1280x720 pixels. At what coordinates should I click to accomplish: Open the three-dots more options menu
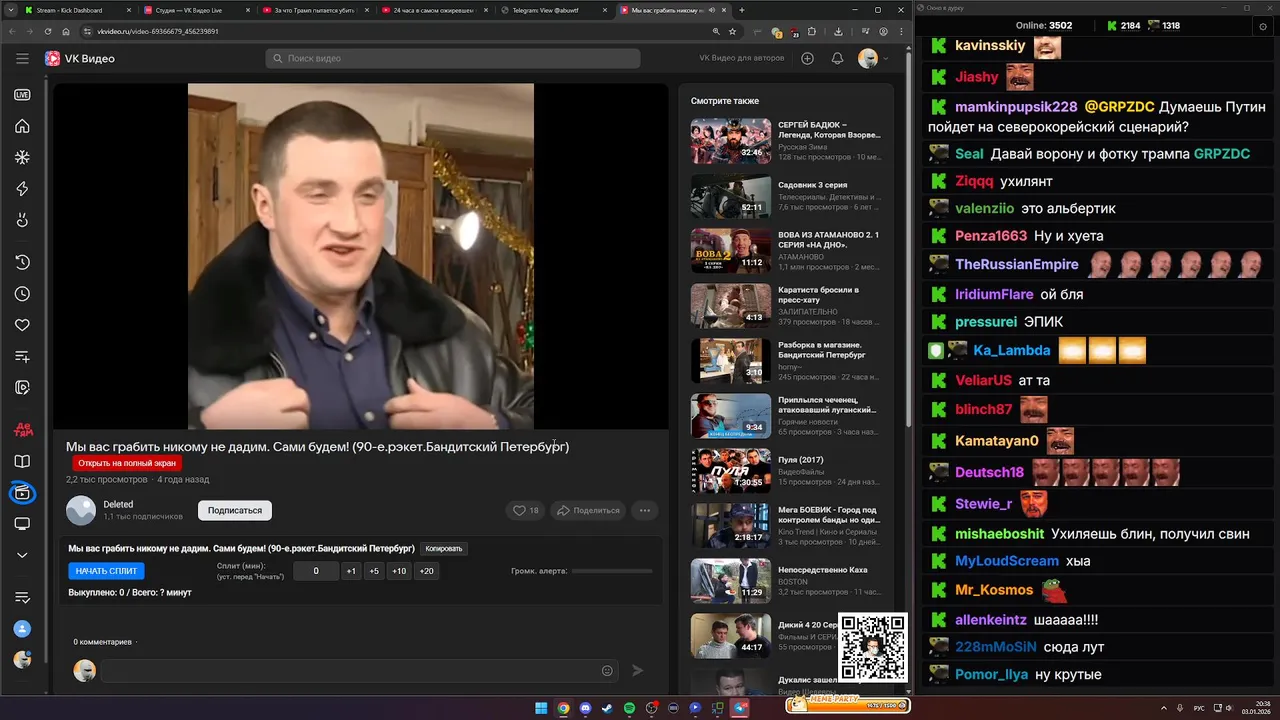pyautogui.click(x=645, y=510)
